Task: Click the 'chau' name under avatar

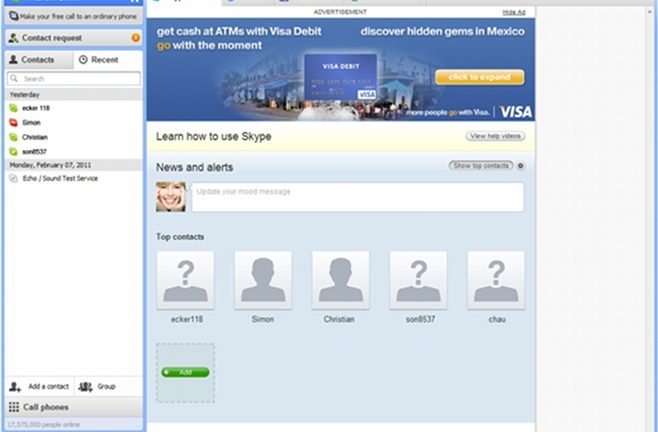Action: pyautogui.click(x=497, y=319)
